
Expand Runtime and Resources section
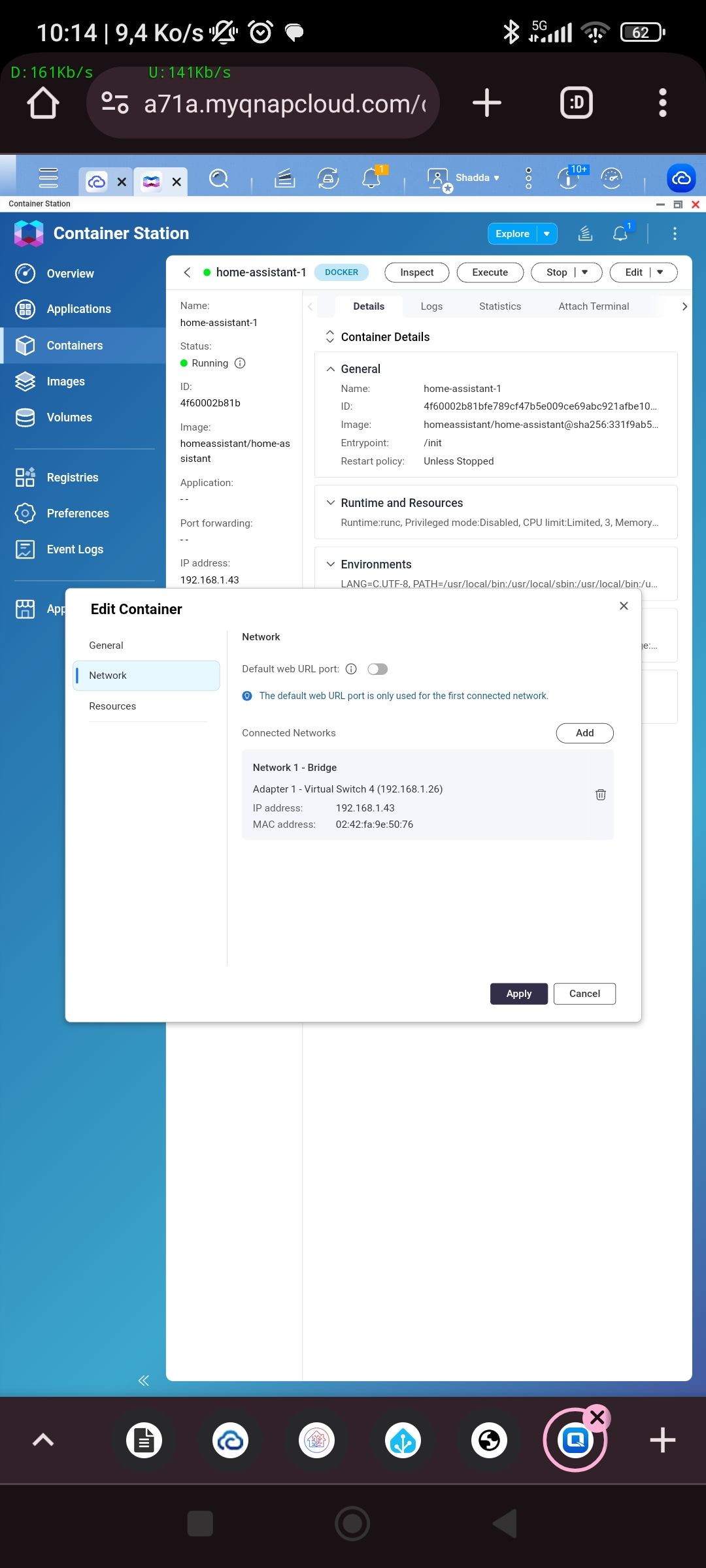[x=331, y=503]
